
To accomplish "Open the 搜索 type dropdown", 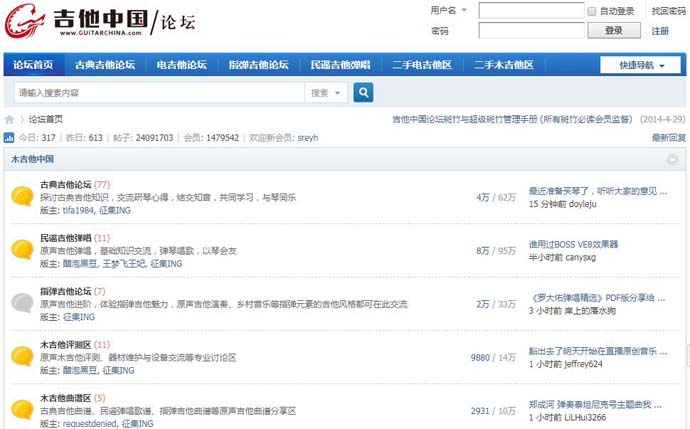I will tap(326, 92).
